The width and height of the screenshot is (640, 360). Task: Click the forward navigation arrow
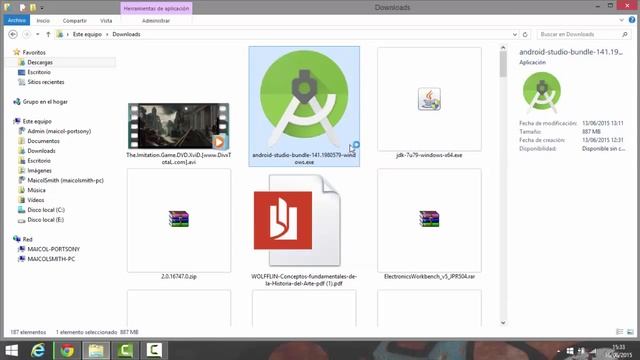point(27,34)
